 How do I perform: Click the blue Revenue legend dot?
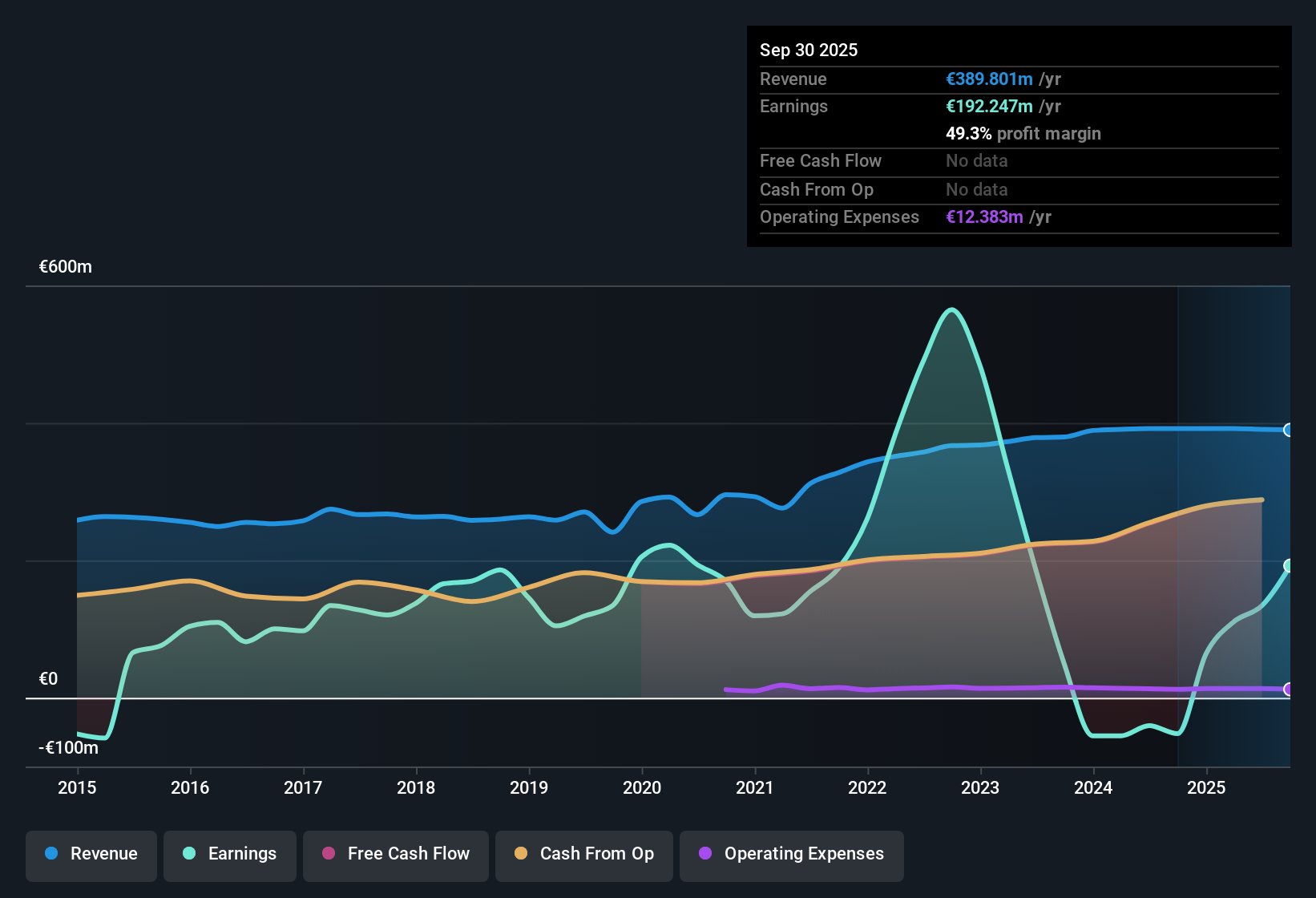pos(51,853)
